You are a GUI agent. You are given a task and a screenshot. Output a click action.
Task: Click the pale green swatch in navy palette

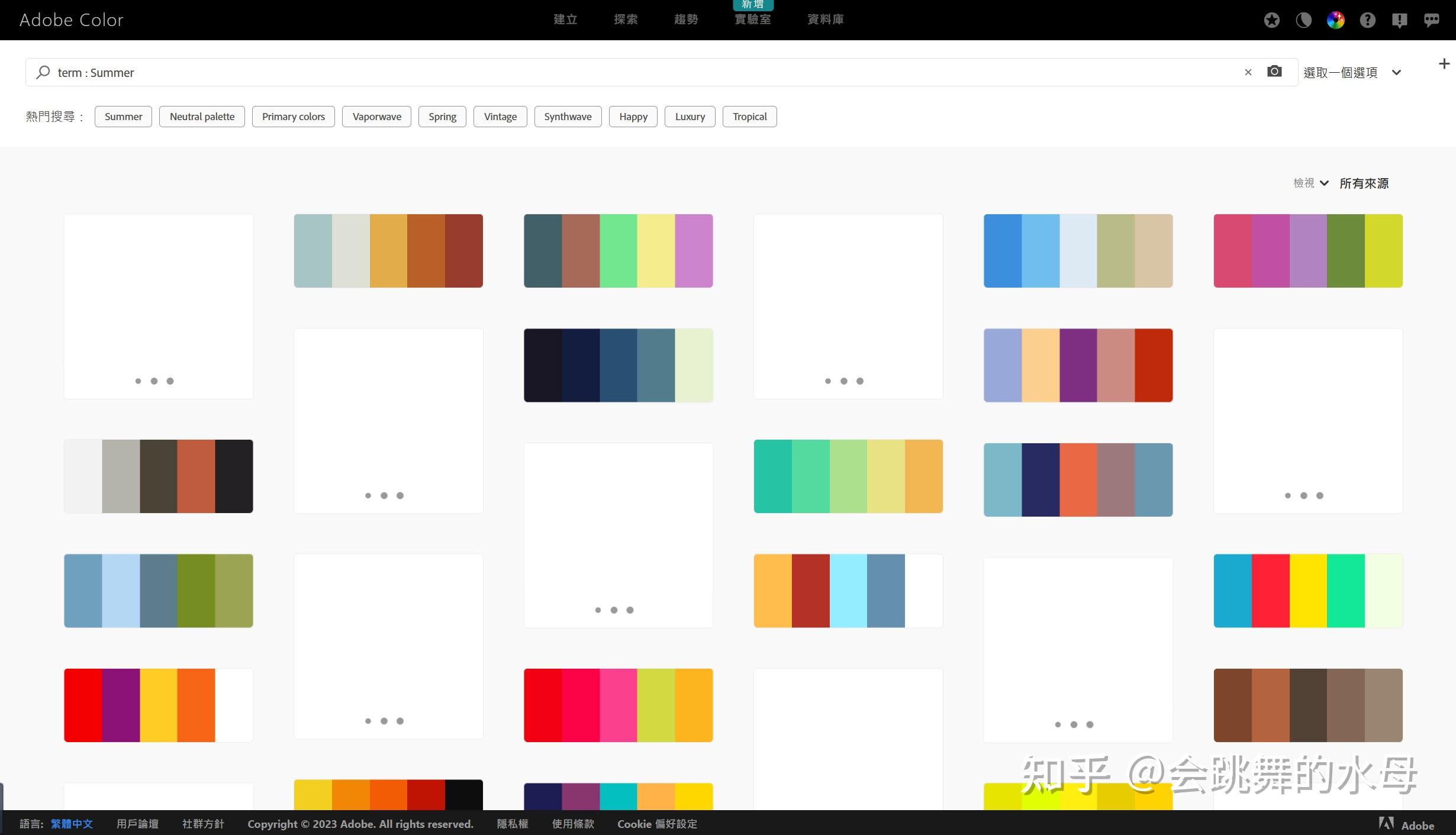coord(694,365)
